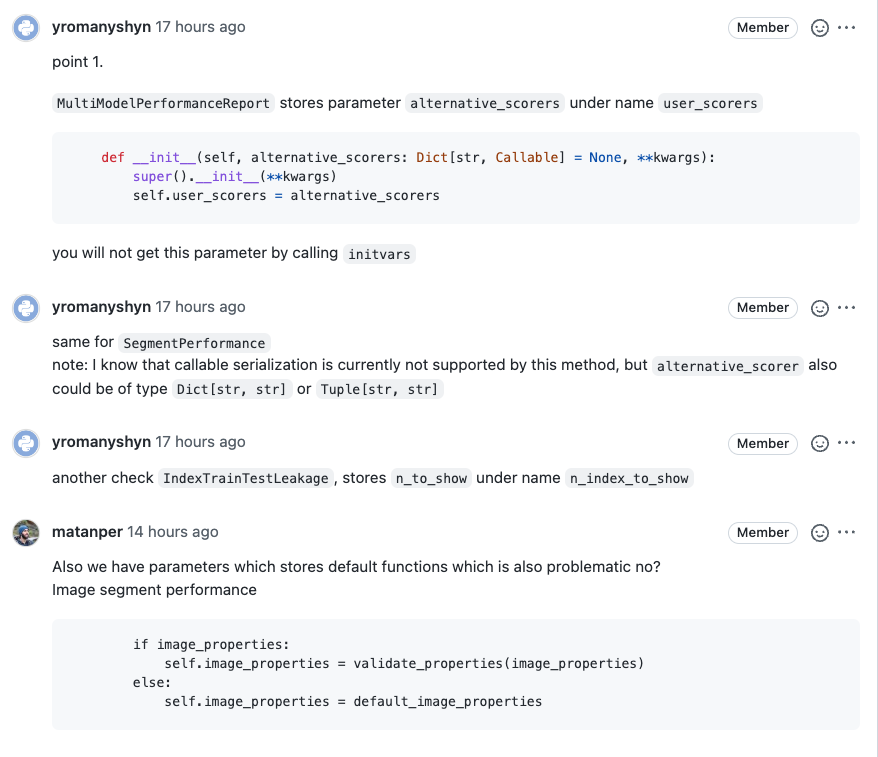Click 'Image segment performance' text

(x=155, y=590)
